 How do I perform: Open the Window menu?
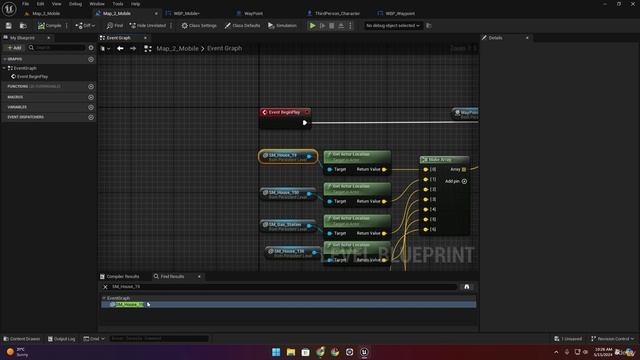tap(97, 4)
